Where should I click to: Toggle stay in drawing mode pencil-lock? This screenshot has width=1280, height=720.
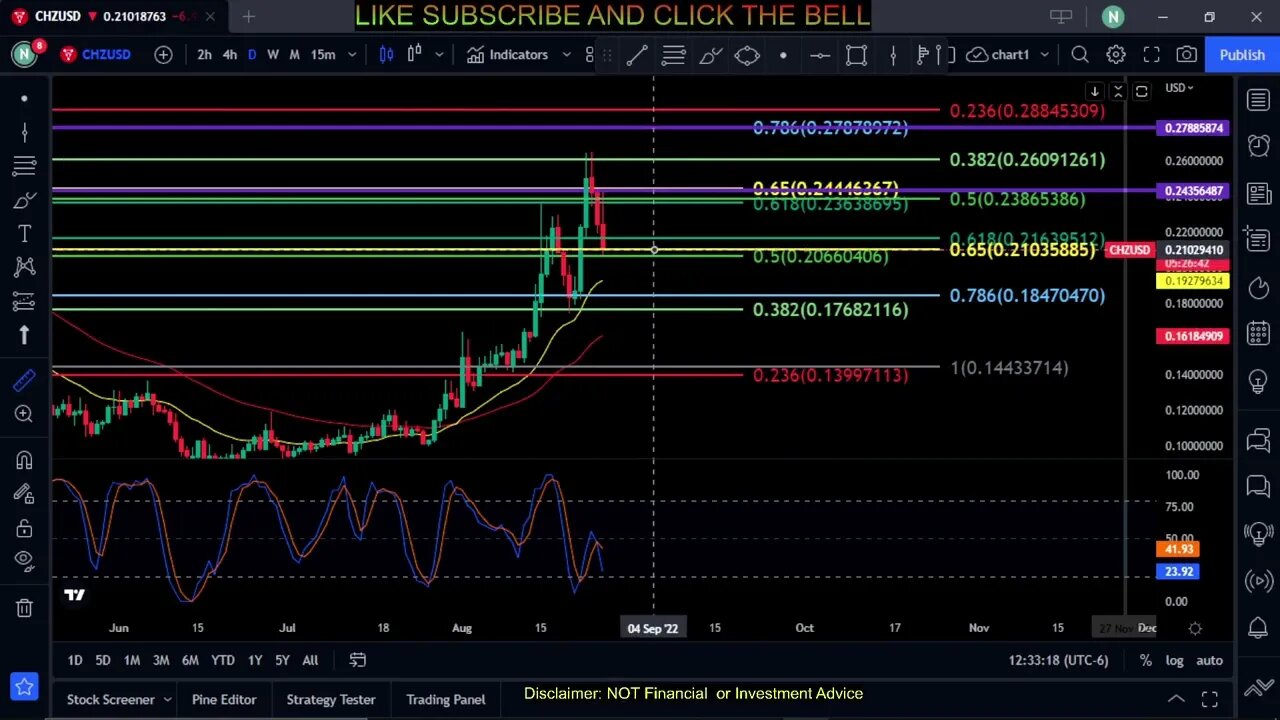pos(24,493)
